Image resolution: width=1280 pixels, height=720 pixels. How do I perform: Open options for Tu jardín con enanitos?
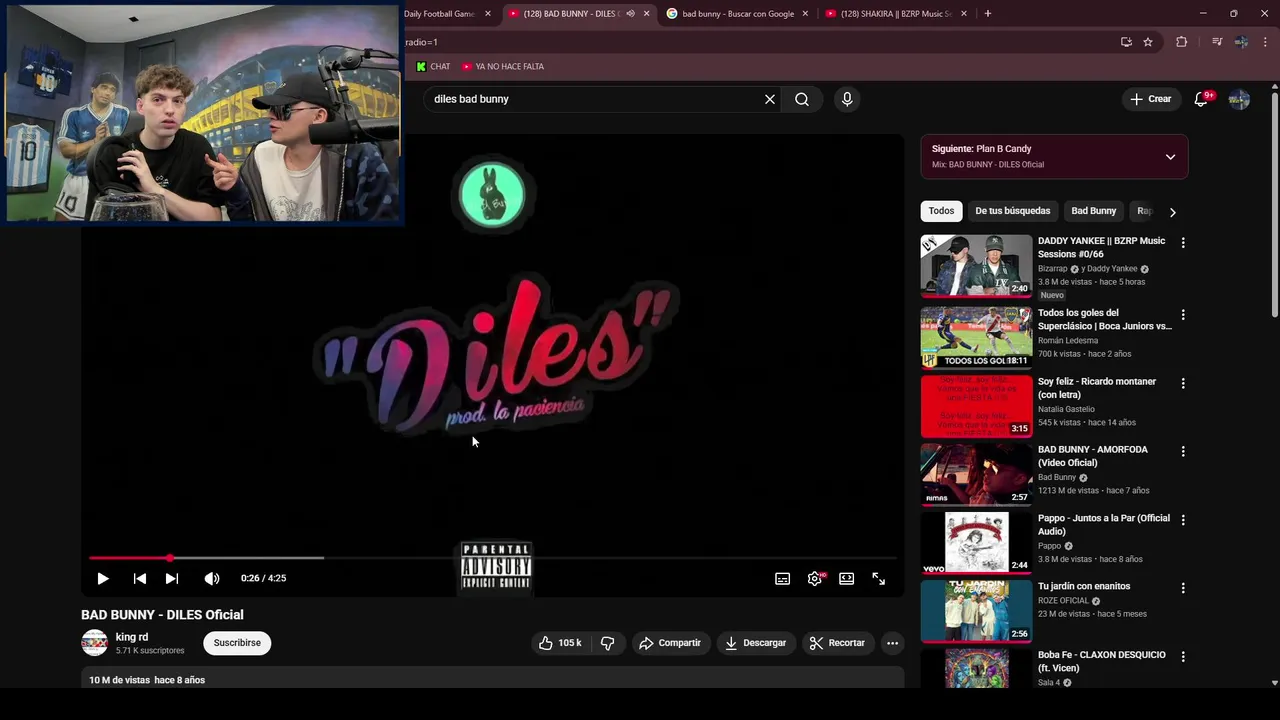[1183, 588]
